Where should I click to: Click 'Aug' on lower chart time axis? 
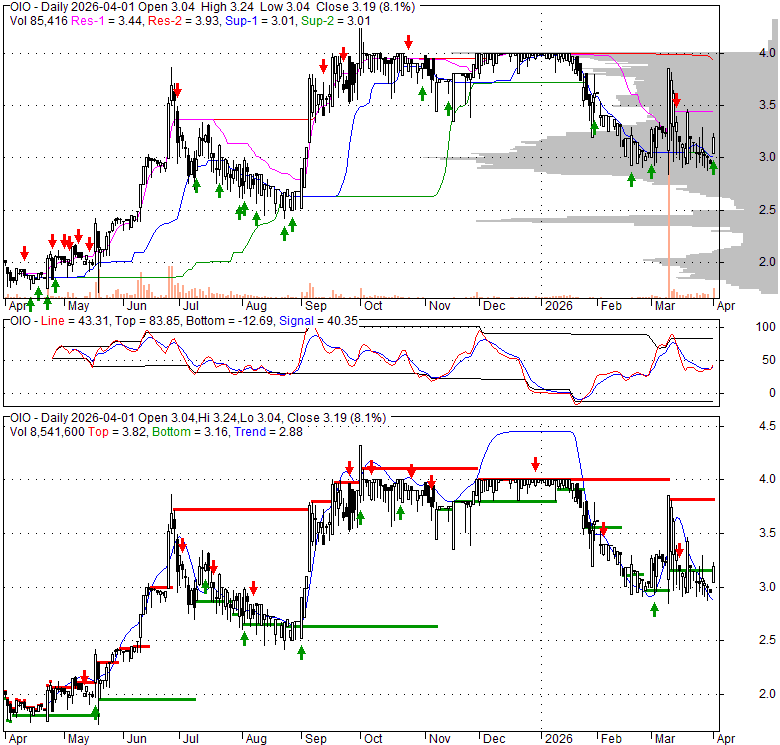click(256, 739)
